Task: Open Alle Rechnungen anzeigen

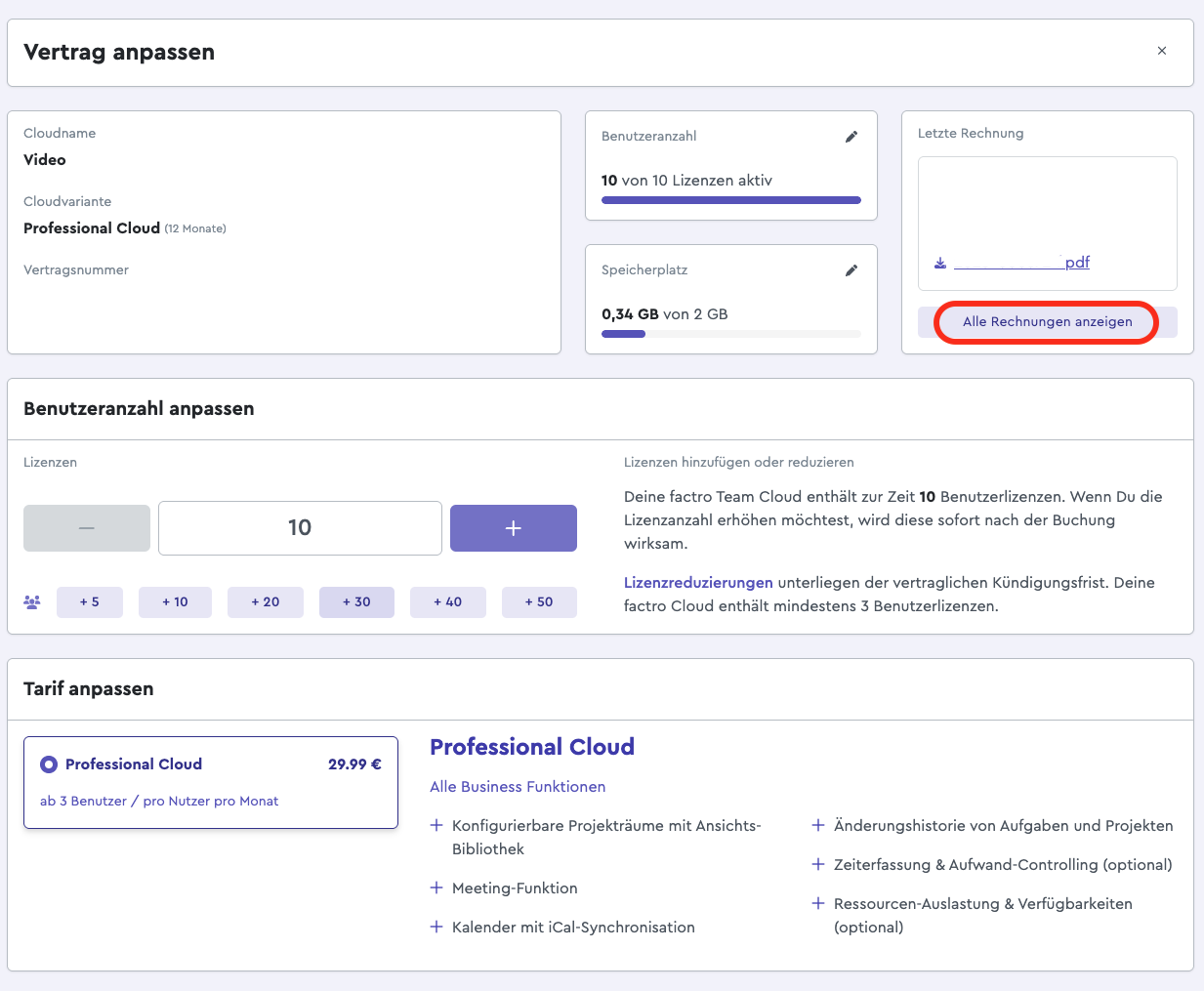Action: pos(1048,322)
